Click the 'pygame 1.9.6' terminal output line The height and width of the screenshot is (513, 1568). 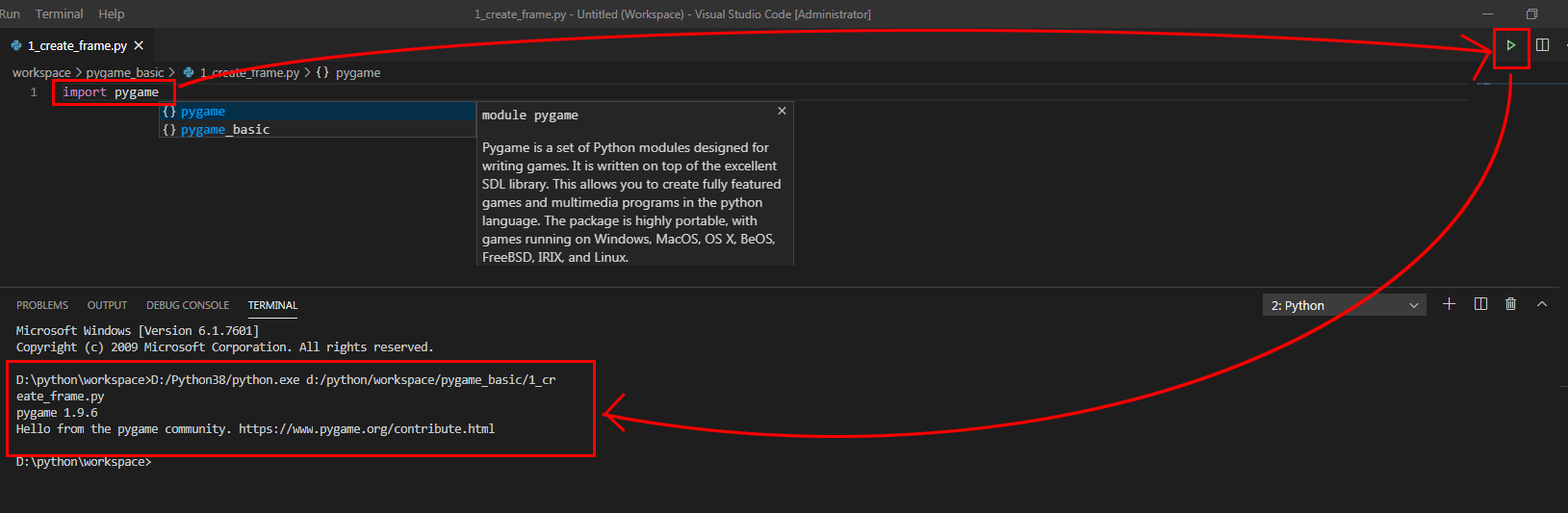click(x=57, y=412)
